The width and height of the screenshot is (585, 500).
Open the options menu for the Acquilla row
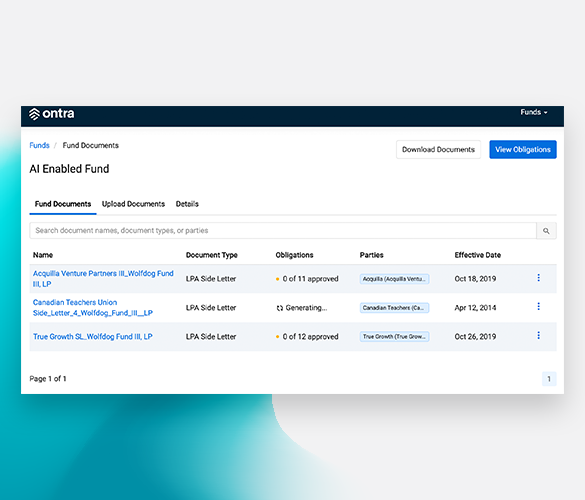pos(538,278)
